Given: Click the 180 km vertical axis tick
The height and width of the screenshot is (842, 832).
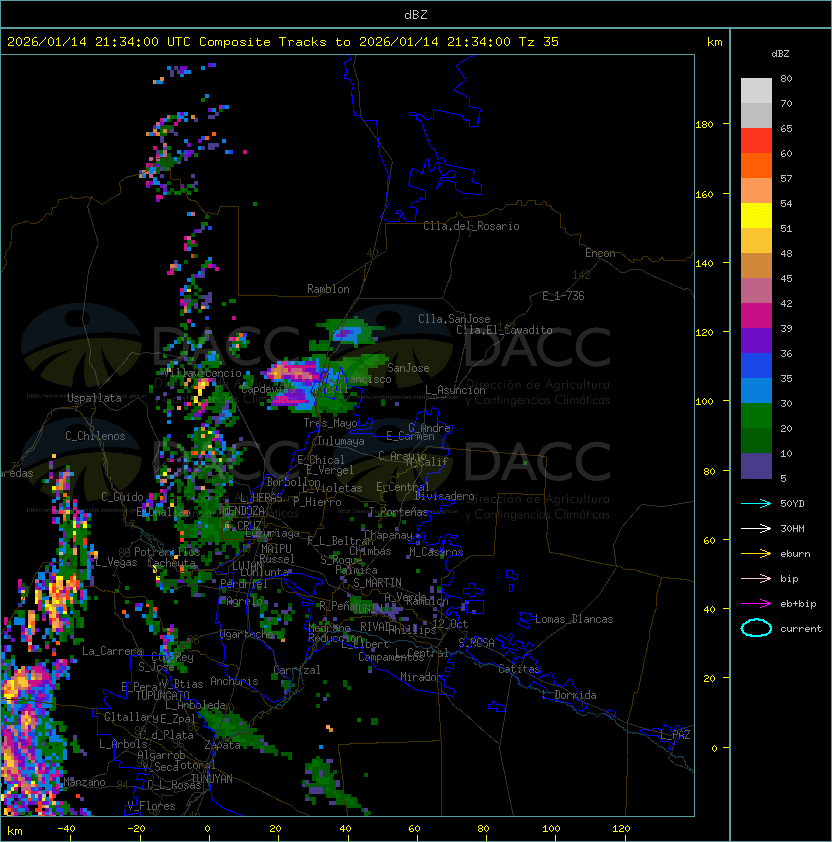Looking at the screenshot, I should tap(704, 125).
